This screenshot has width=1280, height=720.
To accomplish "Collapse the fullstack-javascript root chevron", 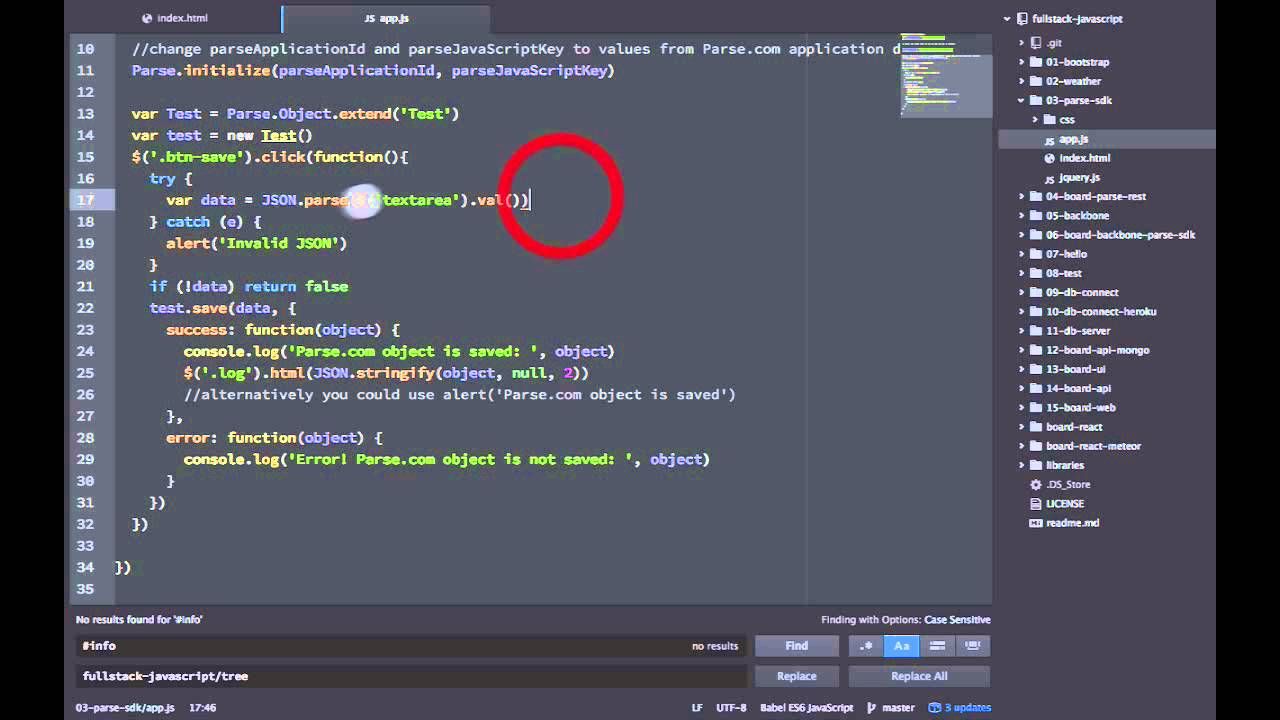I will point(1008,19).
